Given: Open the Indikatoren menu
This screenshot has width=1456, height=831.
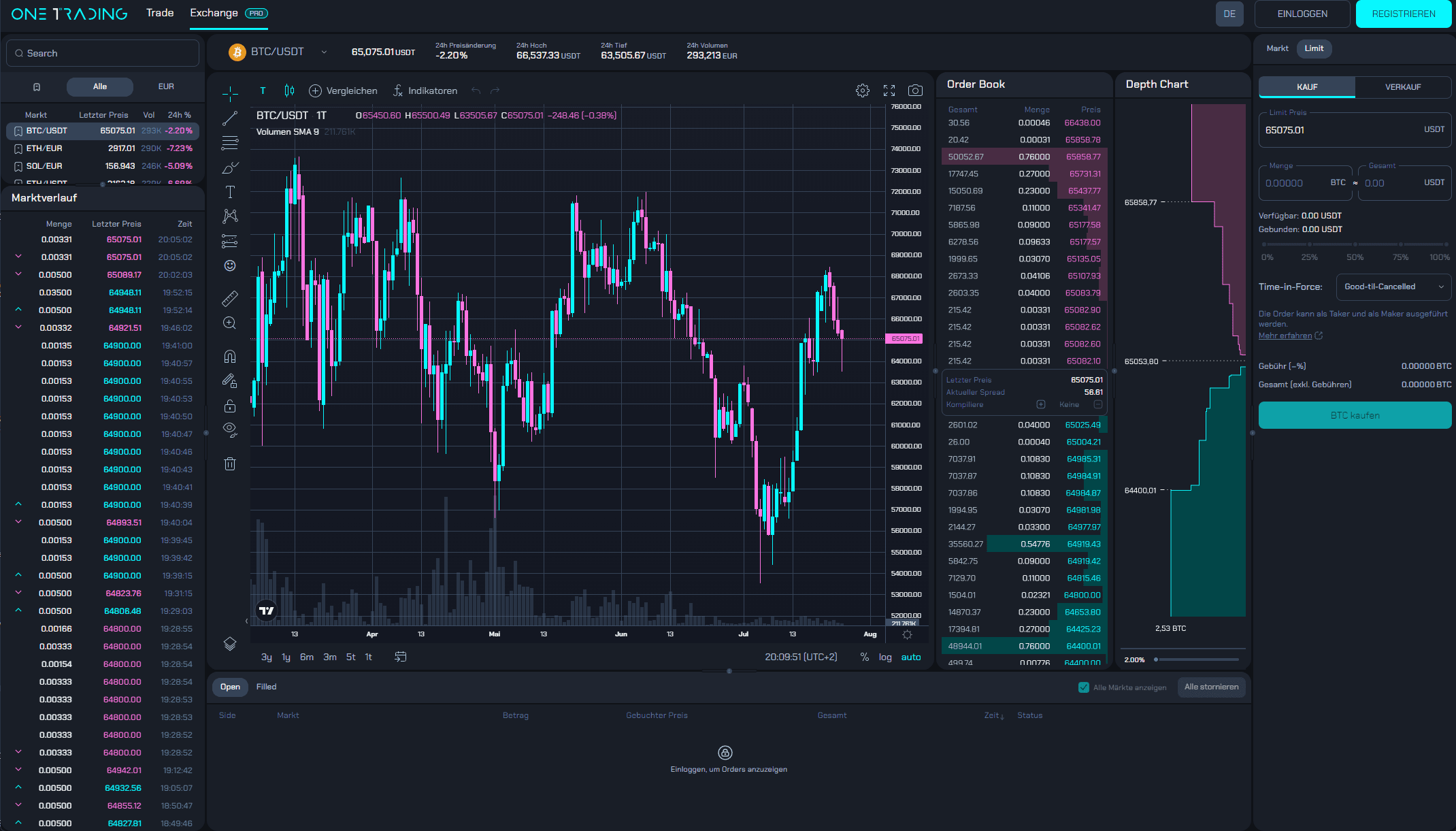Looking at the screenshot, I should (425, 91).
